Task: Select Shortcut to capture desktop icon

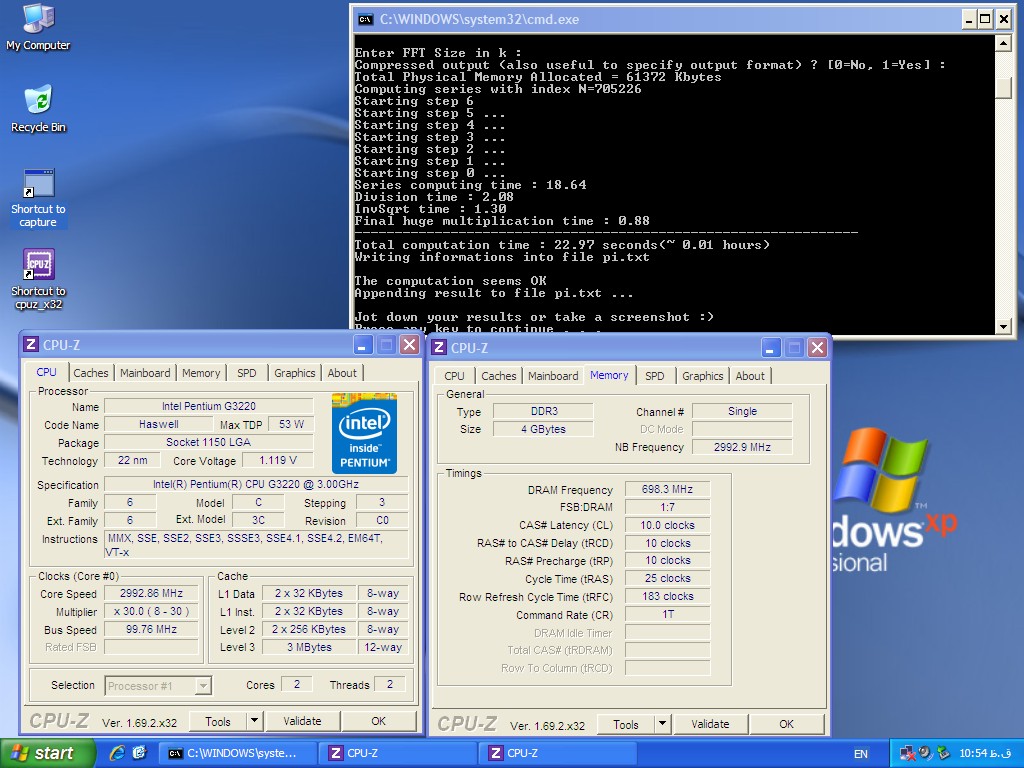Action: [38, 198]
